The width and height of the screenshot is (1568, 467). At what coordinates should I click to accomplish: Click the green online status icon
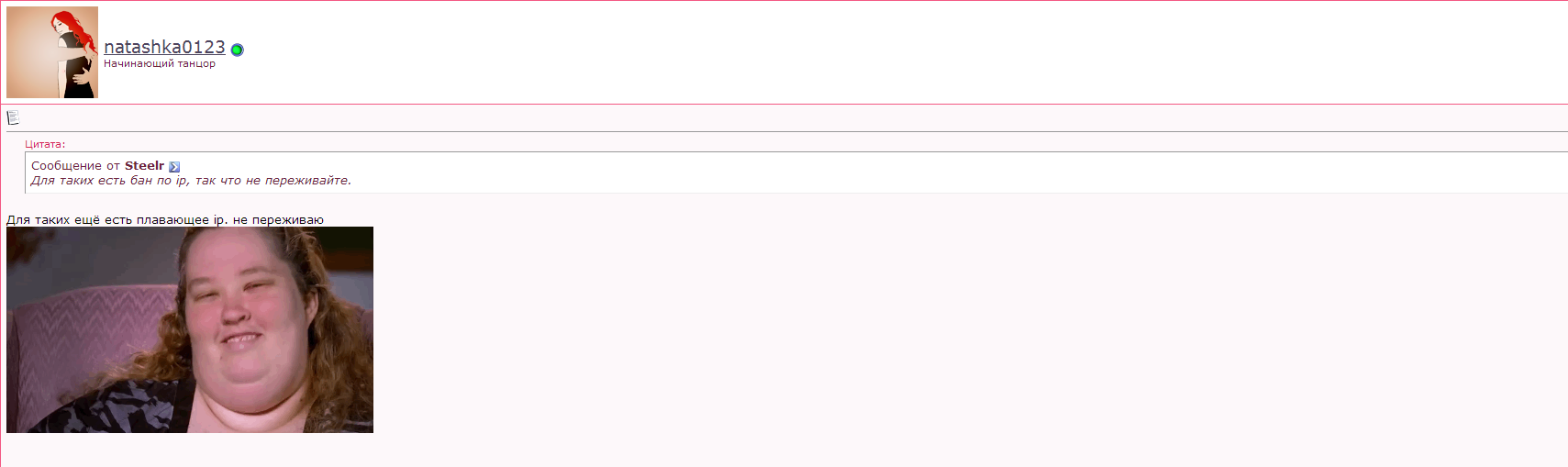(x=237, y=50)
